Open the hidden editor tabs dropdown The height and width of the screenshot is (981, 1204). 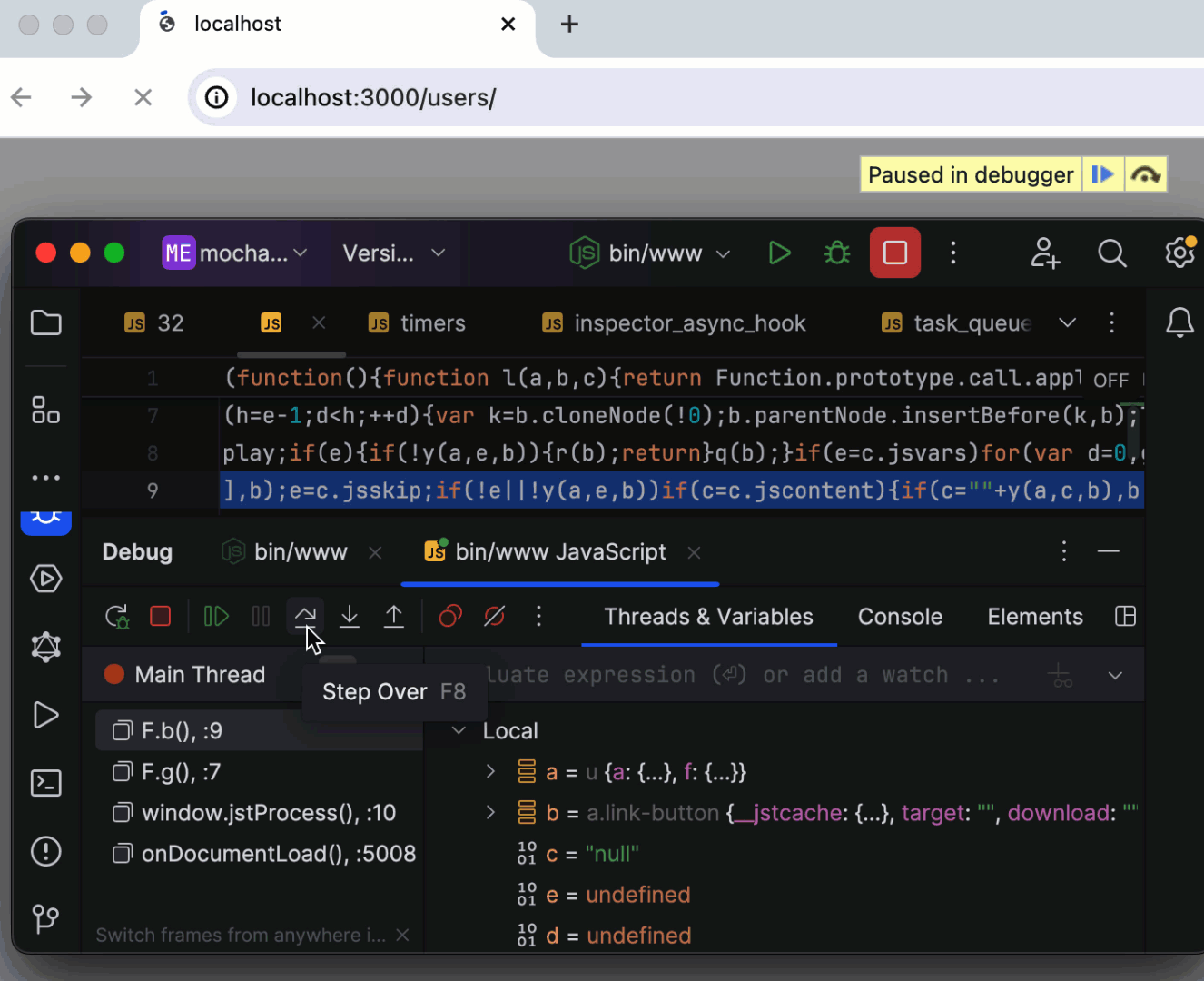point(1068,322)
